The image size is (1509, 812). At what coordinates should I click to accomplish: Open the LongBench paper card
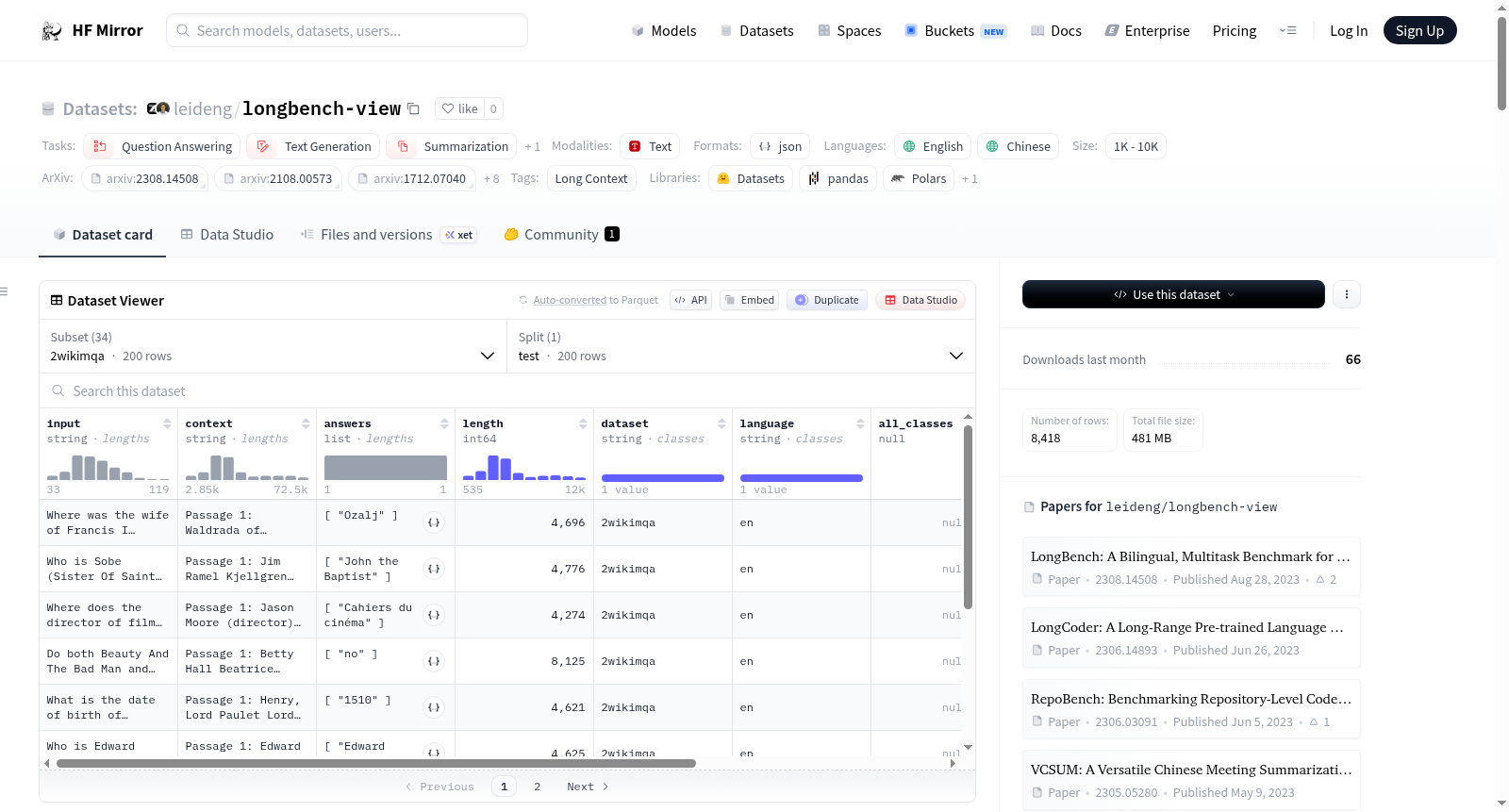[x=1191, y=567]
